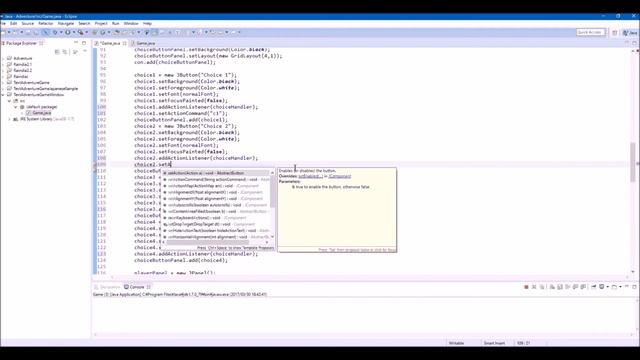640x360 pixels.
Task: Follow the setEnabled link in Javadoc popup
Action: (311, 176)
